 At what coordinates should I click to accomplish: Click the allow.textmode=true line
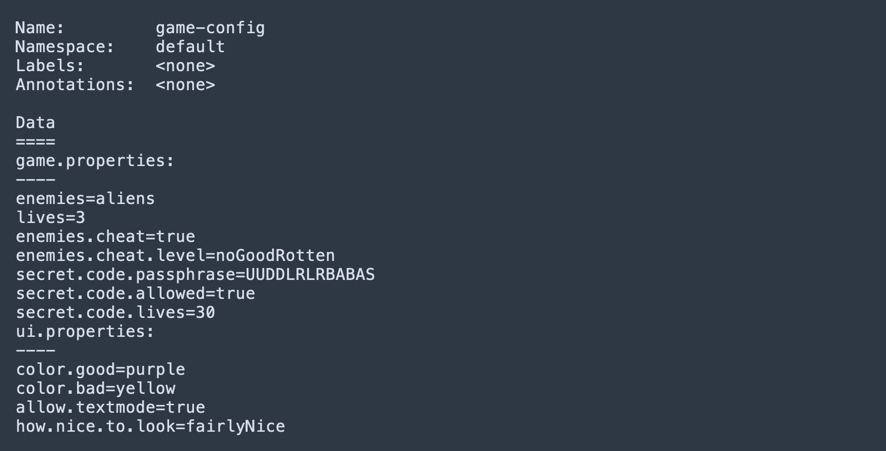tap(110, 408)
